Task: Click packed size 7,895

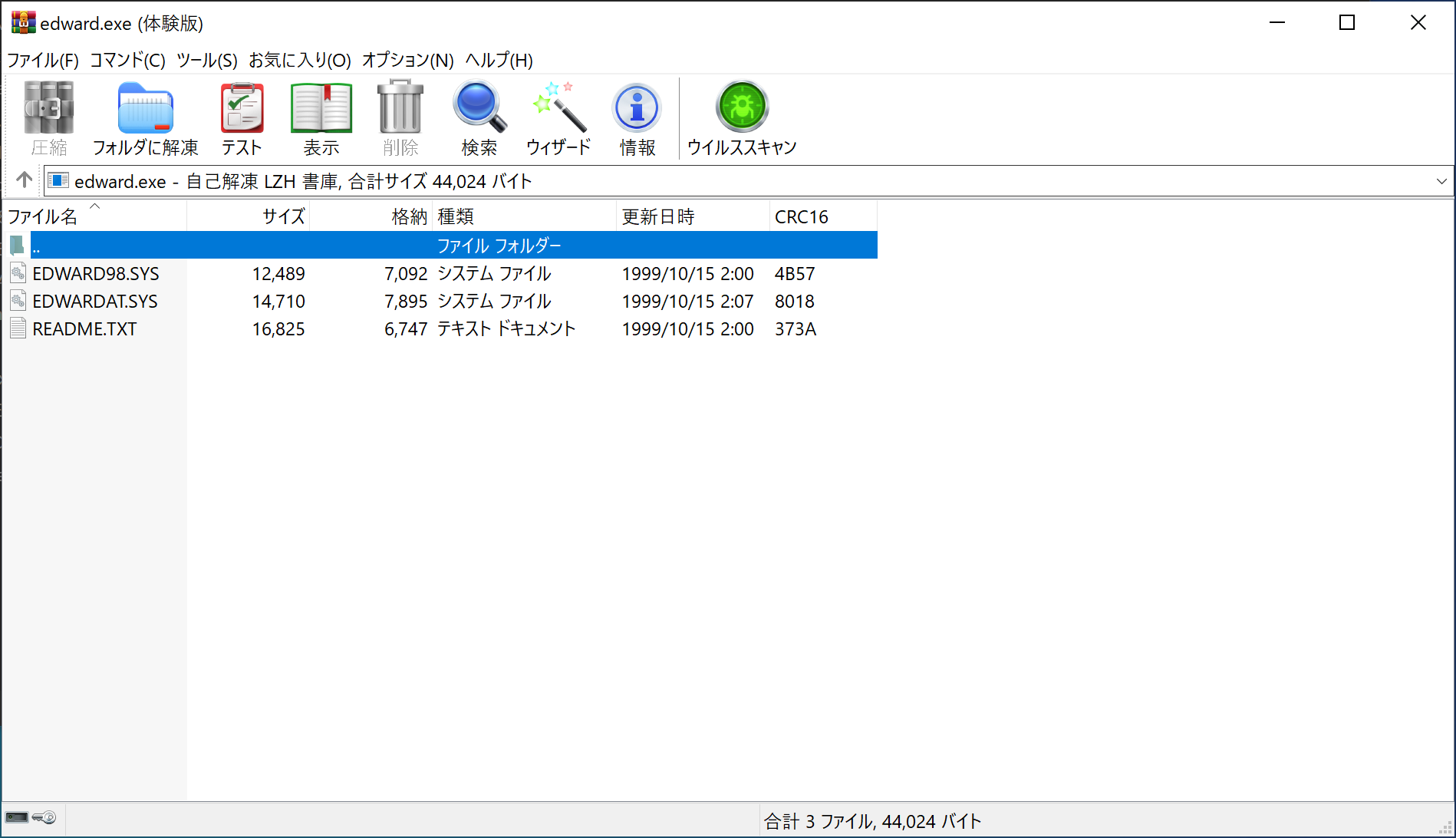Action: [x=406, y=301]
